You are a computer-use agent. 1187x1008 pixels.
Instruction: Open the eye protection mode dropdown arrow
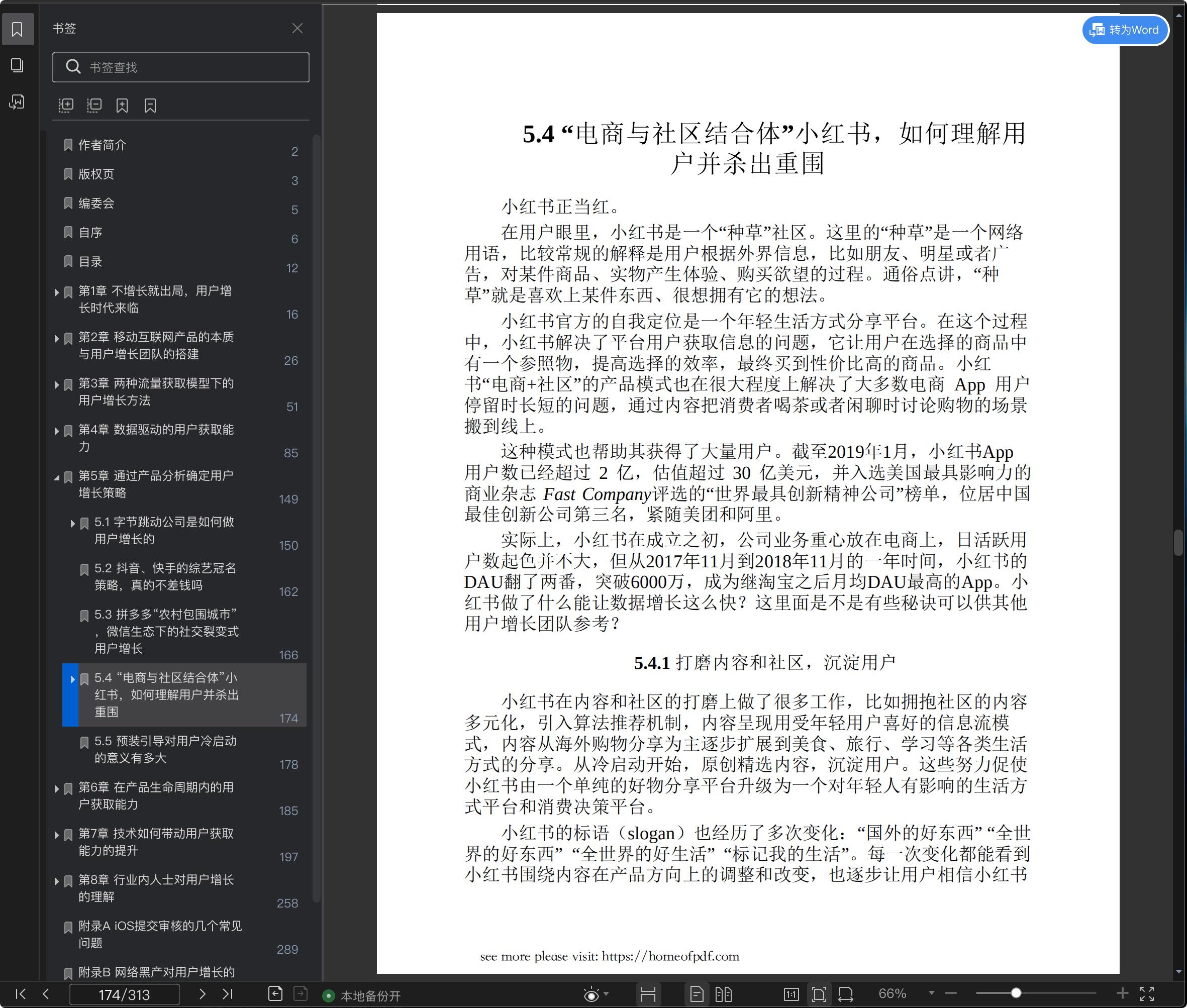[607, 994]
